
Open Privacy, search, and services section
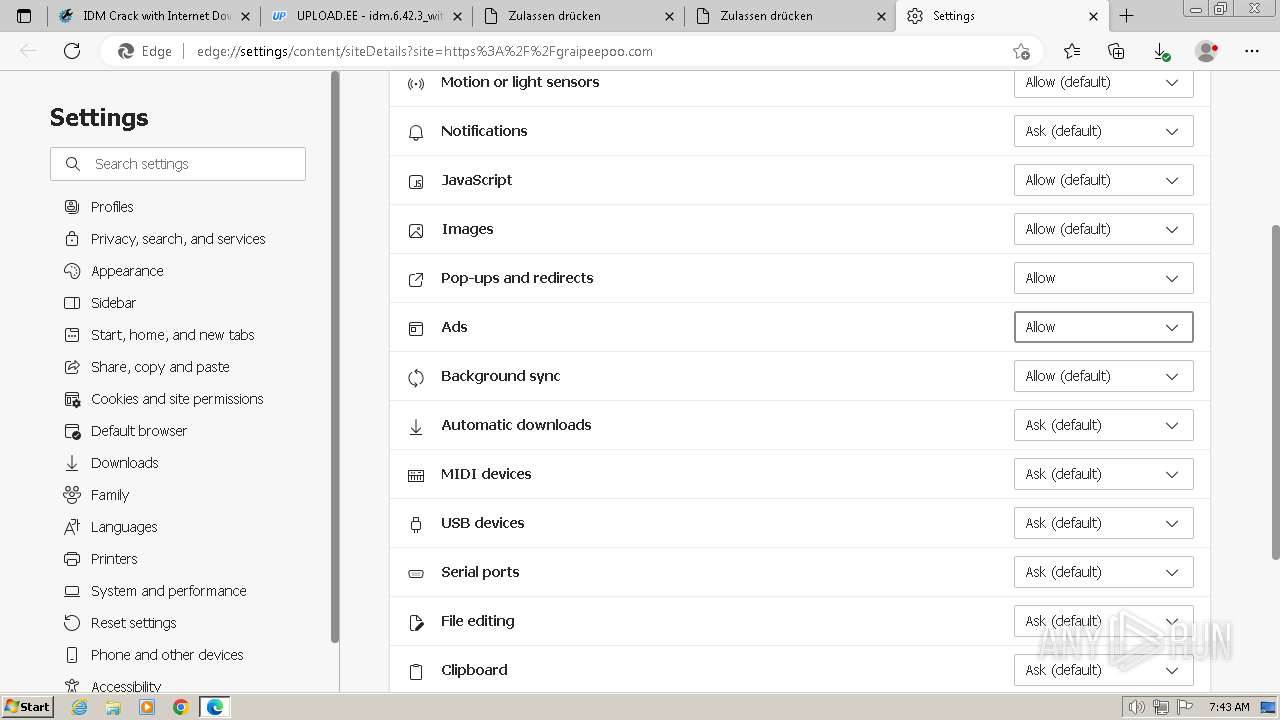coord(178,239)
